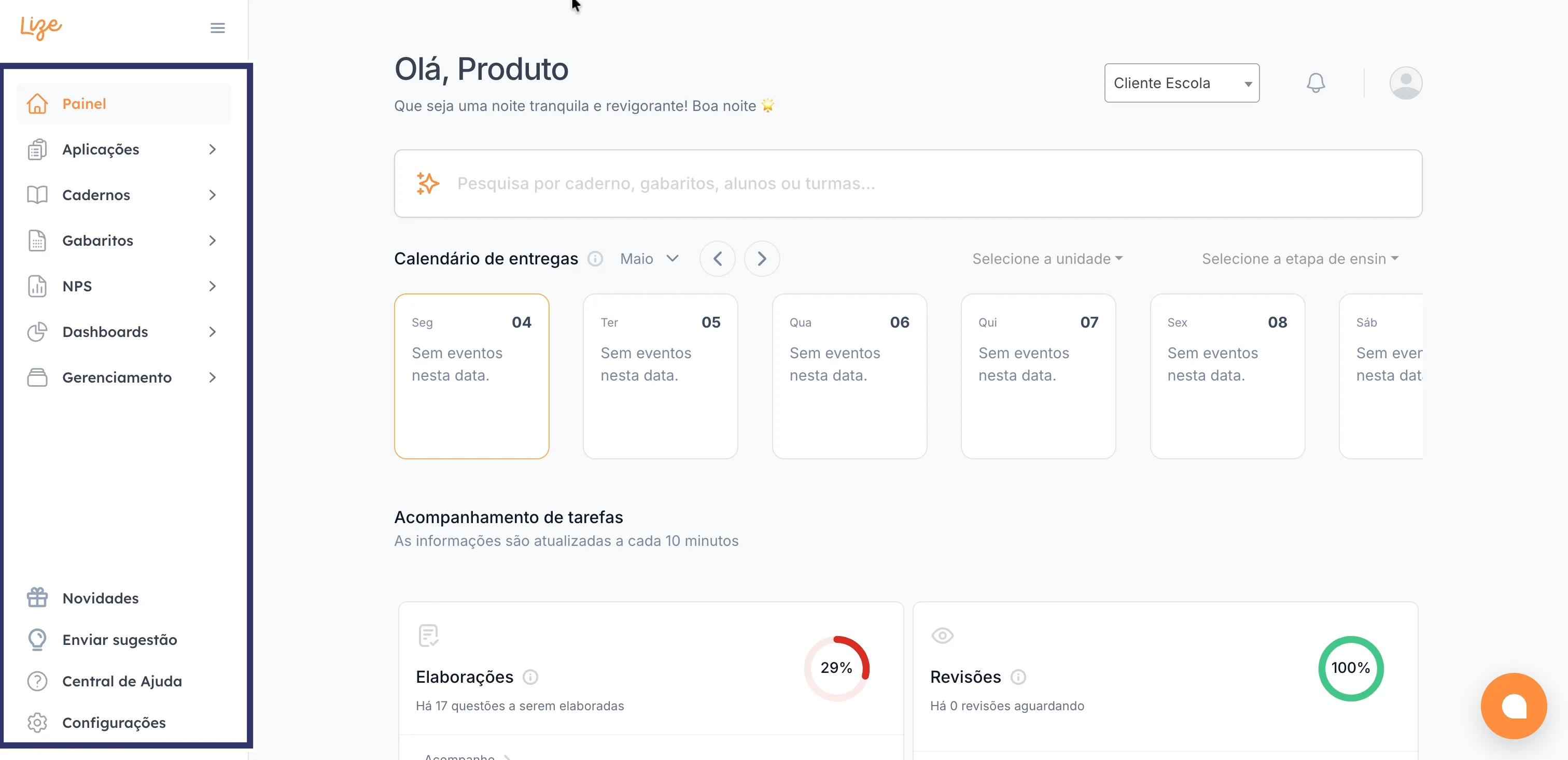Viewport: 1568px width, 760px height.
Task: Click the Gabaritos document icon
Action: click(x=37, y=241)
